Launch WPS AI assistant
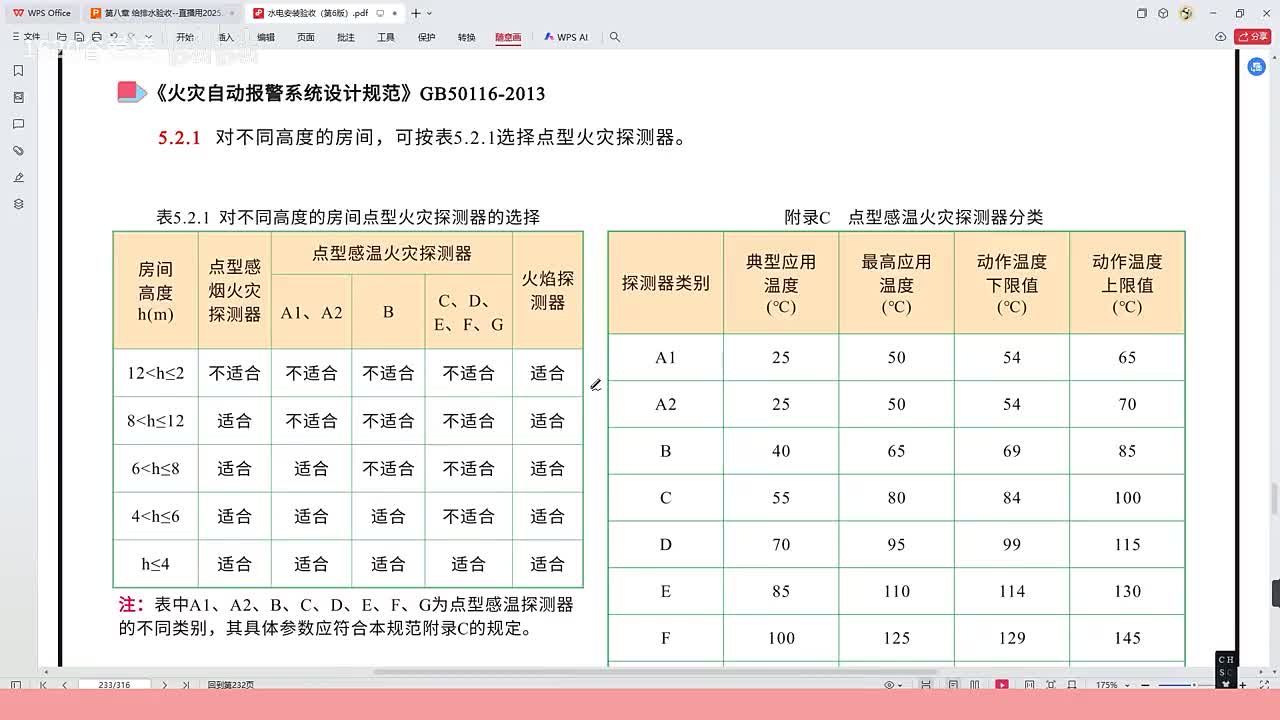The width and height of the screenshot is (1280, 720). [x=566, y=37]
